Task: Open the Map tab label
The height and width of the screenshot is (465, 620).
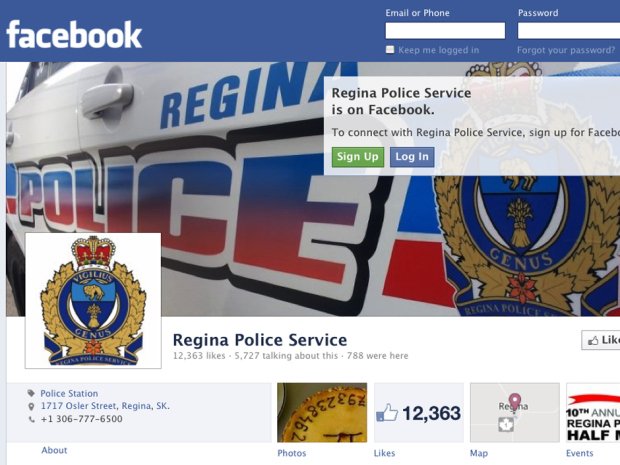Action: click(479, 453)
